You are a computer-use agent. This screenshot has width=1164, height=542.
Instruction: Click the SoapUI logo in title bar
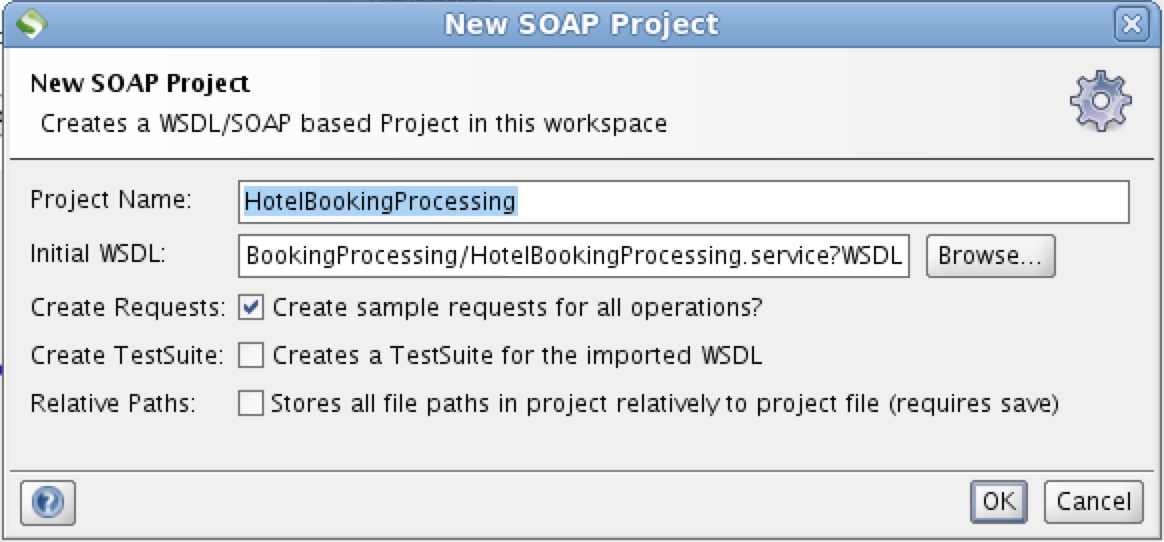click(x=32, y=22)
